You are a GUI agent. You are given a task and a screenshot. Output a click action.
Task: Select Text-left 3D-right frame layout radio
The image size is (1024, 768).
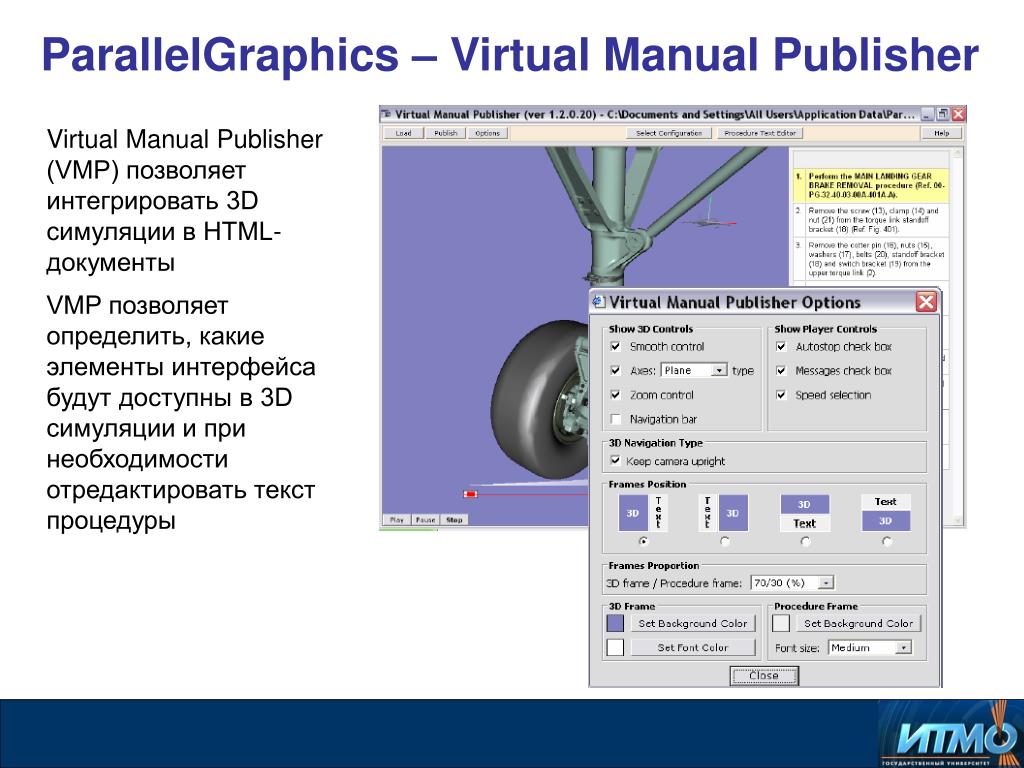725,541
